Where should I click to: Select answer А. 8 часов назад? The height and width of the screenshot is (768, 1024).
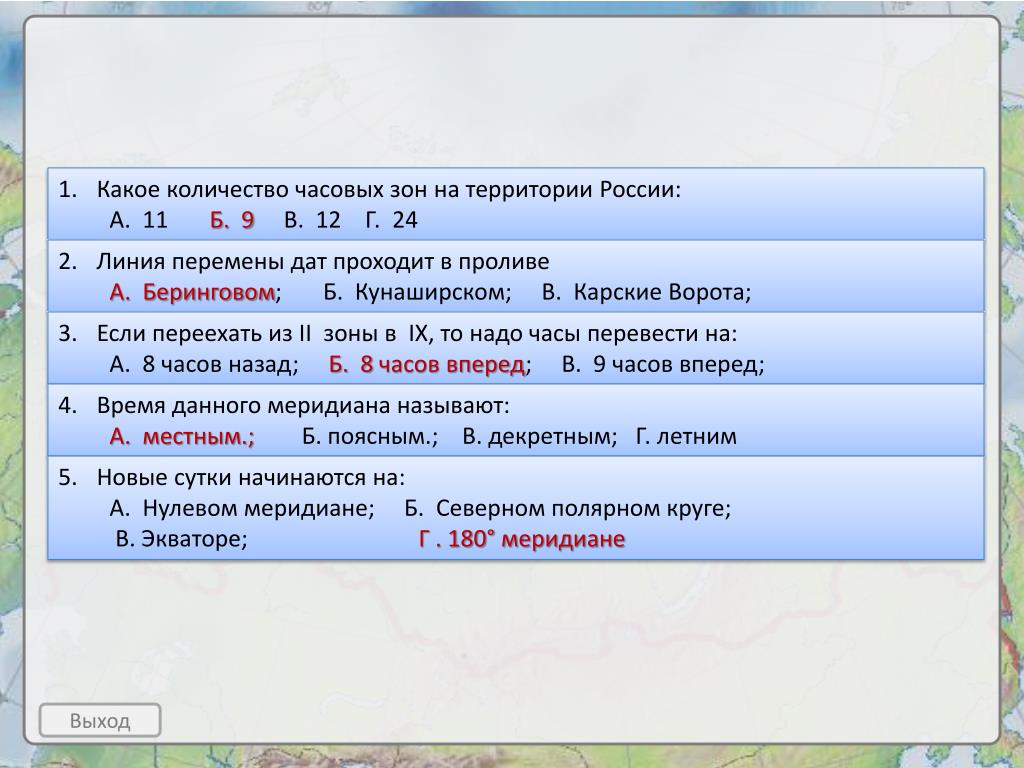[x=204, y=364]
